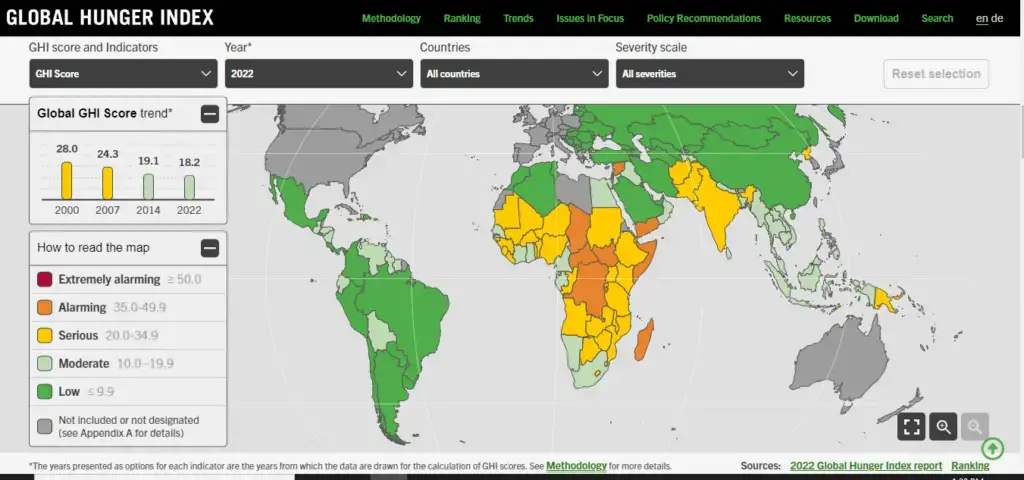The image size is (1024, 480).
Task: Open the Methodology link in footnote
Action: 576,466
